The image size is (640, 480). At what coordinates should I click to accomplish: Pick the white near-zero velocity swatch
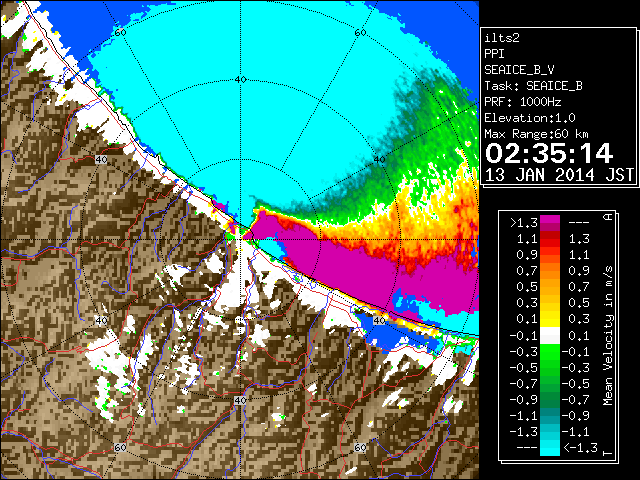pyautogui.click(x=550, y=336)
